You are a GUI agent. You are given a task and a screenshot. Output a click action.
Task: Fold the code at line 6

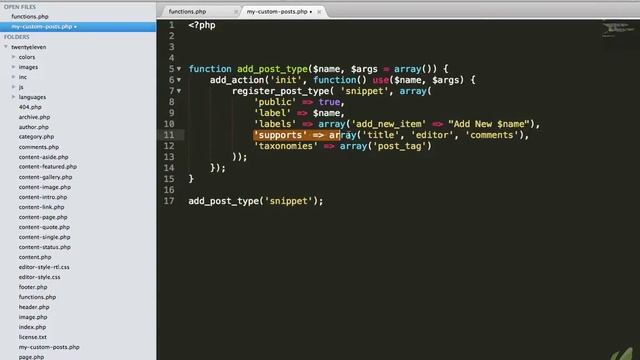pyautogui.click(x=179, y=80)
